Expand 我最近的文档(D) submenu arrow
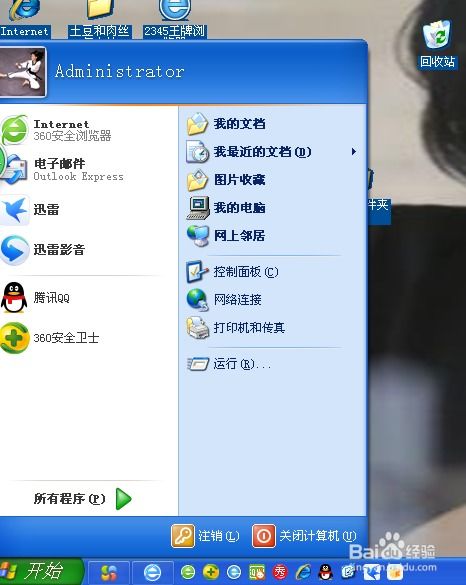Image resolution: width=466 pixels, height=585 pixels. (x=353, y=151)
